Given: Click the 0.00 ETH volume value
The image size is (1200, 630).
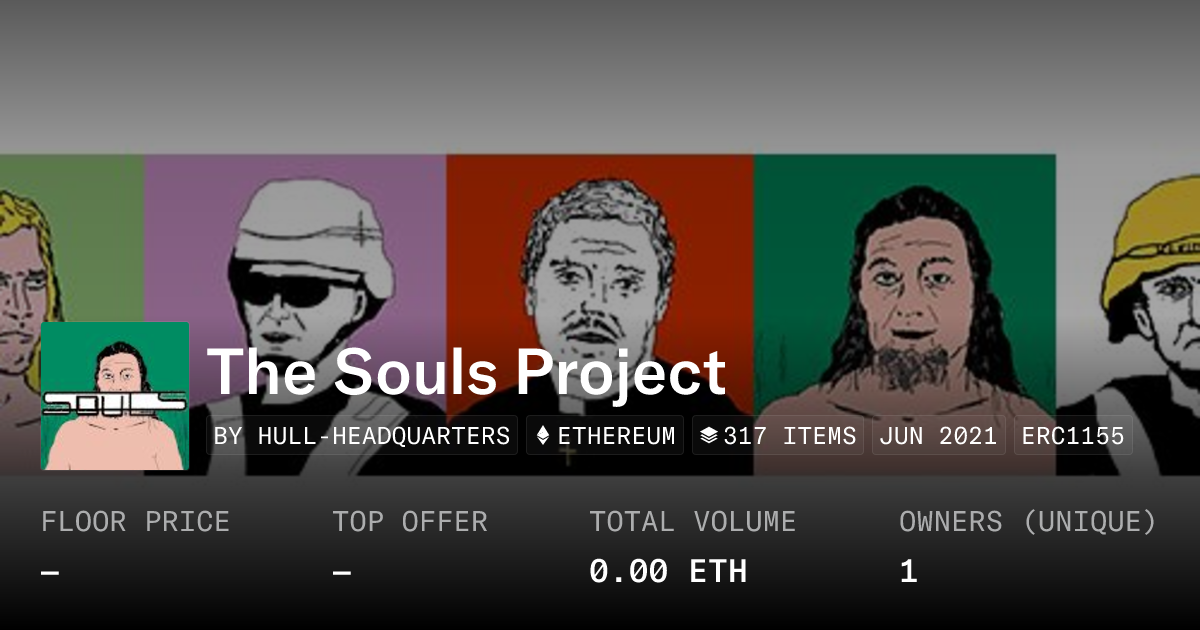Looking at the screenshot, I should 668,572.
